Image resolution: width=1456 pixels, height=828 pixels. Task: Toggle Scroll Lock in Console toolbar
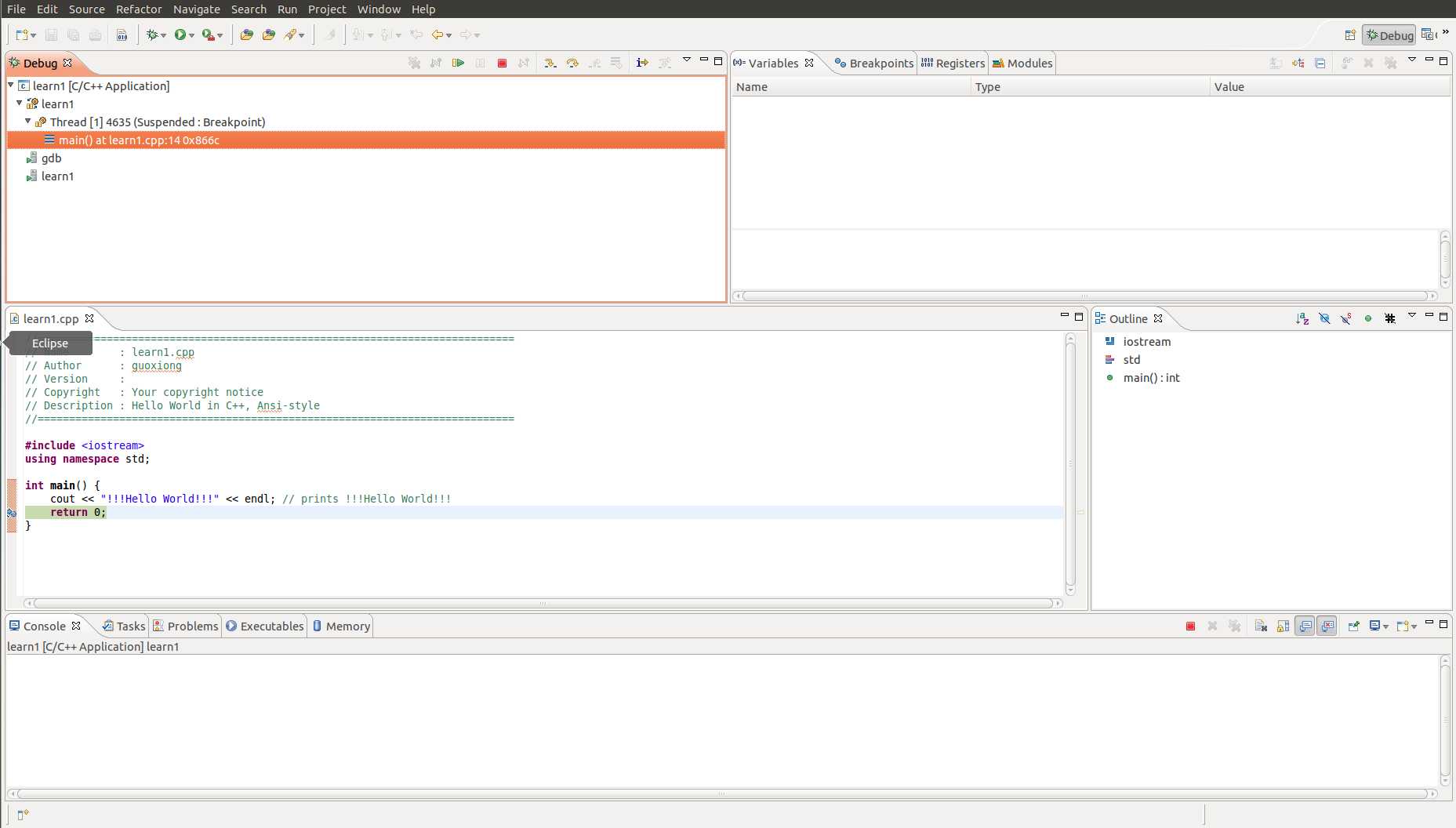(1283, 626)
